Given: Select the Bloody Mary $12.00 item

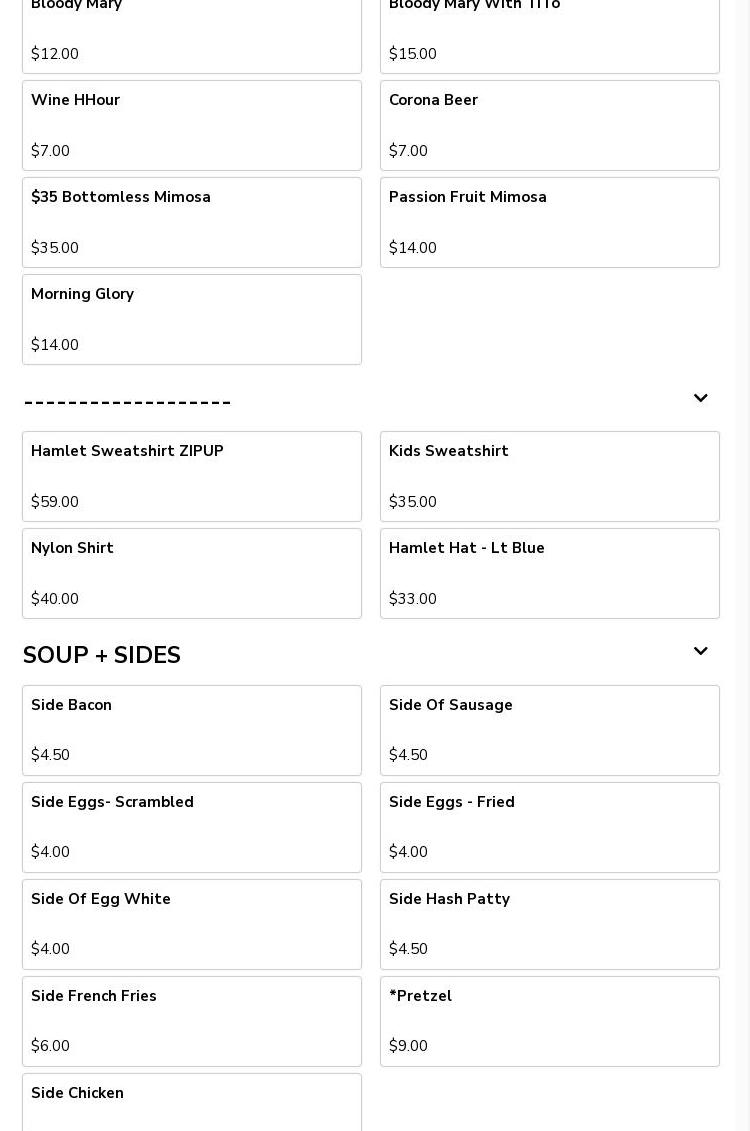Looking at the screenshot, I should click(192, 35).
